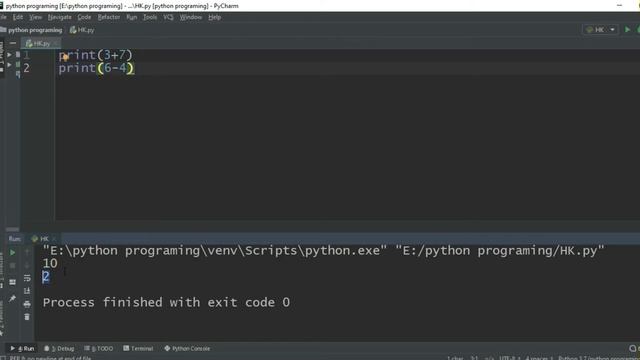Open the Python Console tool window
The image size is (640, 360).
tap(187, 349)
